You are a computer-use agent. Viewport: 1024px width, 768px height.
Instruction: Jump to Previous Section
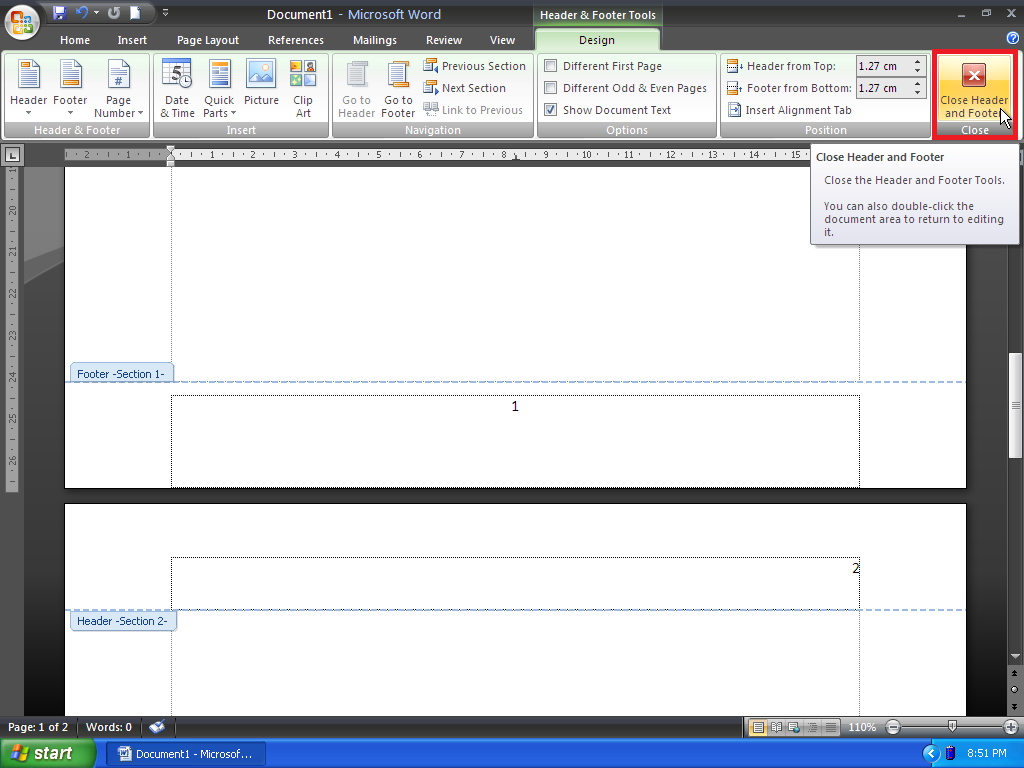(474, 66)
